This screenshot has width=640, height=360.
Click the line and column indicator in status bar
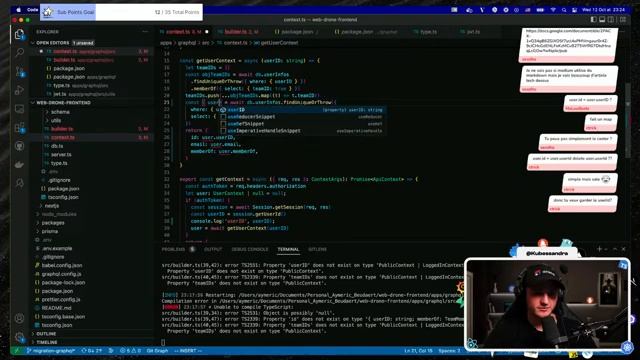pos(418,351)
